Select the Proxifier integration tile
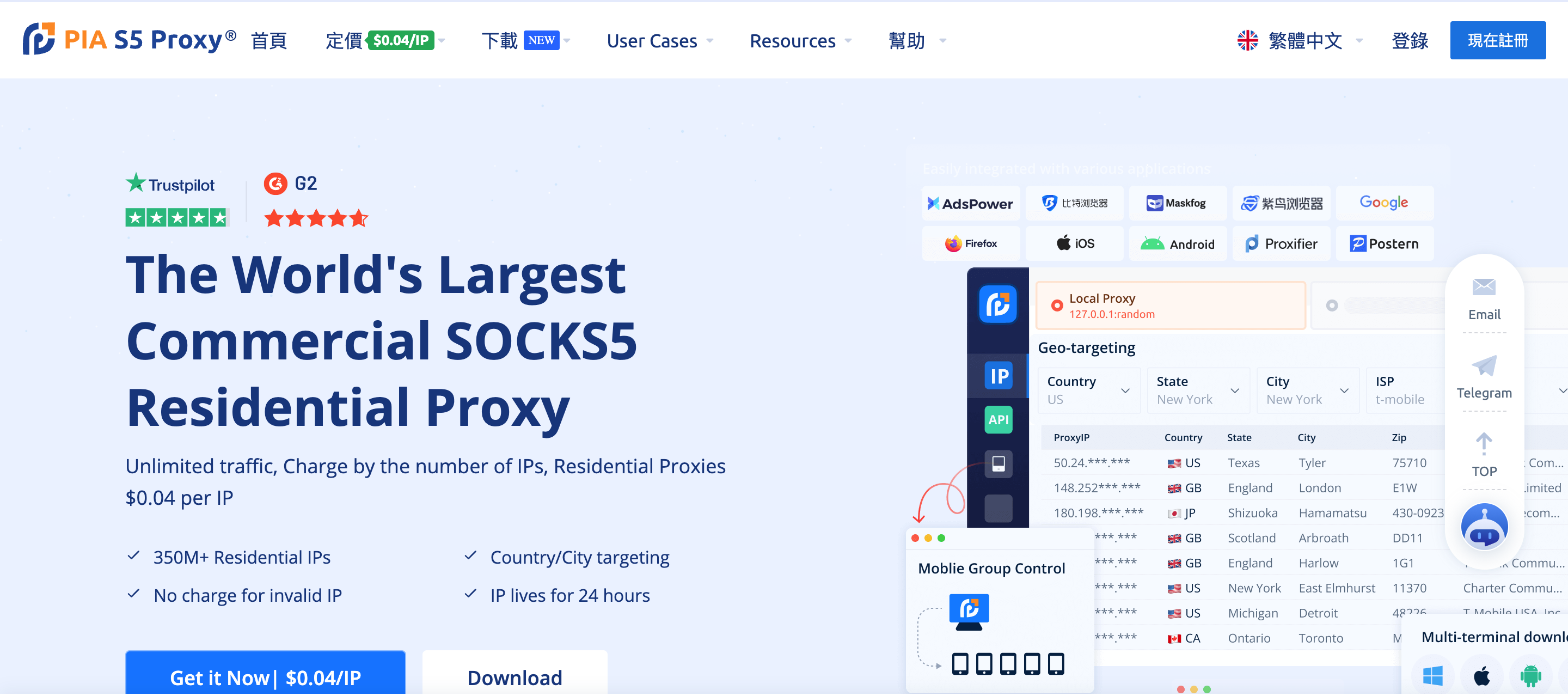This screenshot has width=1568, height=696. click(x=1281, y=243)
